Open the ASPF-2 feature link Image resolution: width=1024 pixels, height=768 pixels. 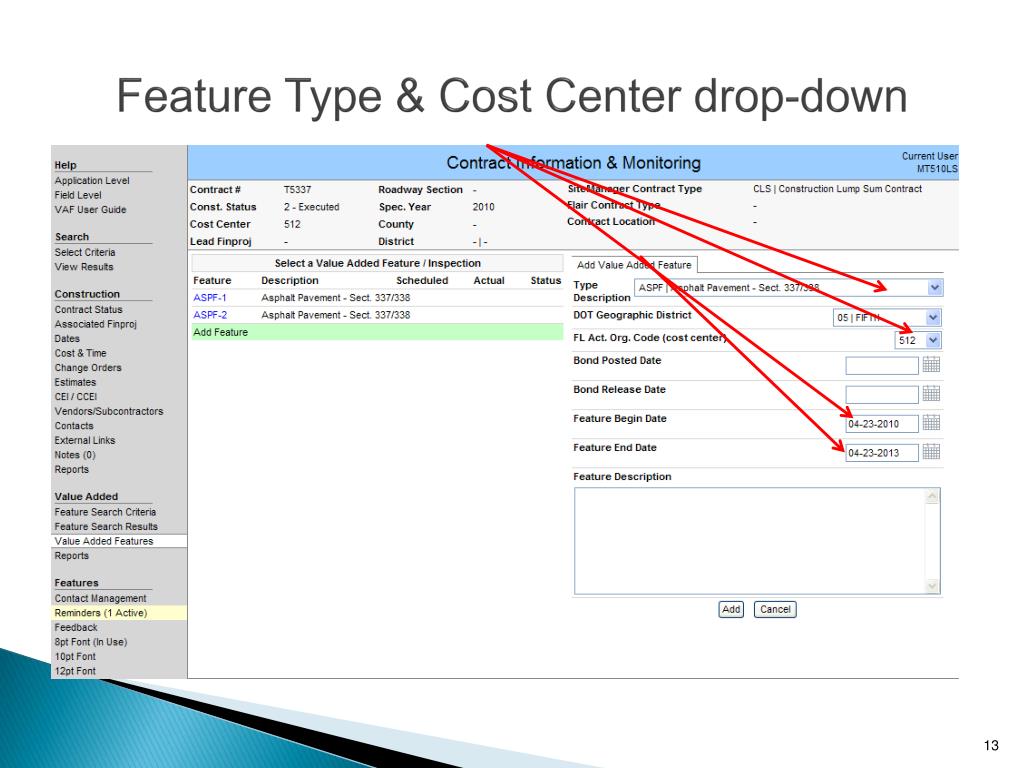(x=210, y=315)
